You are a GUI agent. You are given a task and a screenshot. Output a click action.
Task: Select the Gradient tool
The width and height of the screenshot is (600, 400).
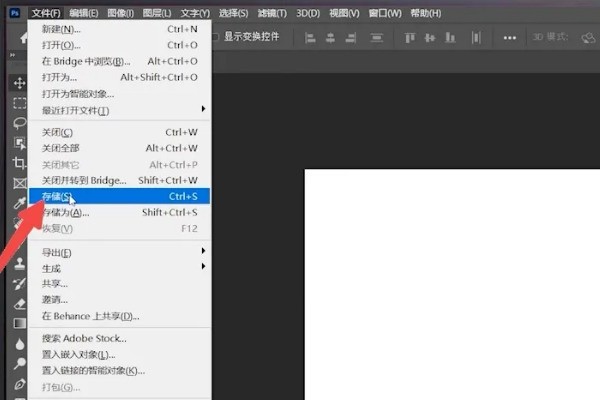point(19,323)
